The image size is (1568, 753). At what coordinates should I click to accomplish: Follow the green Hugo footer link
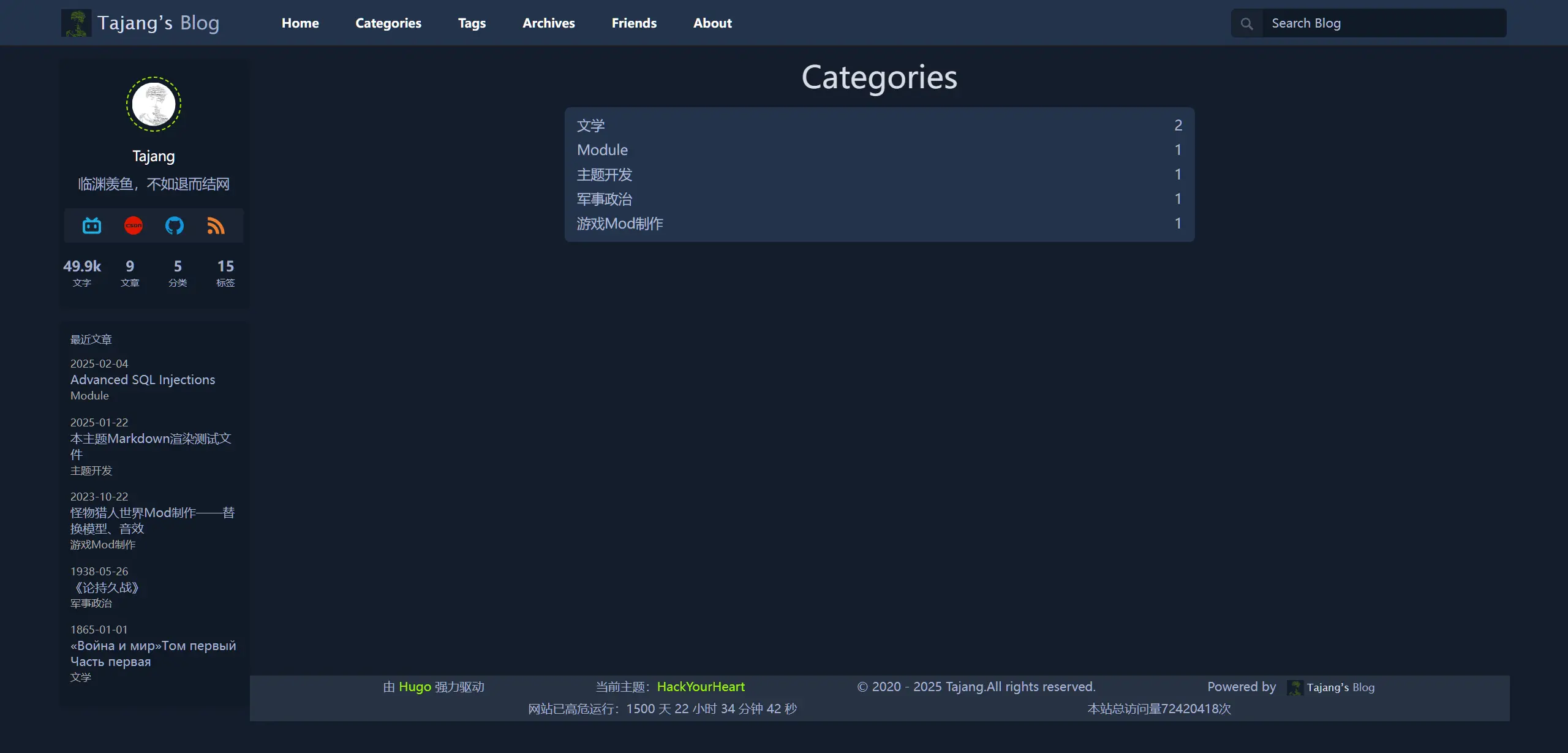[415, 687]
